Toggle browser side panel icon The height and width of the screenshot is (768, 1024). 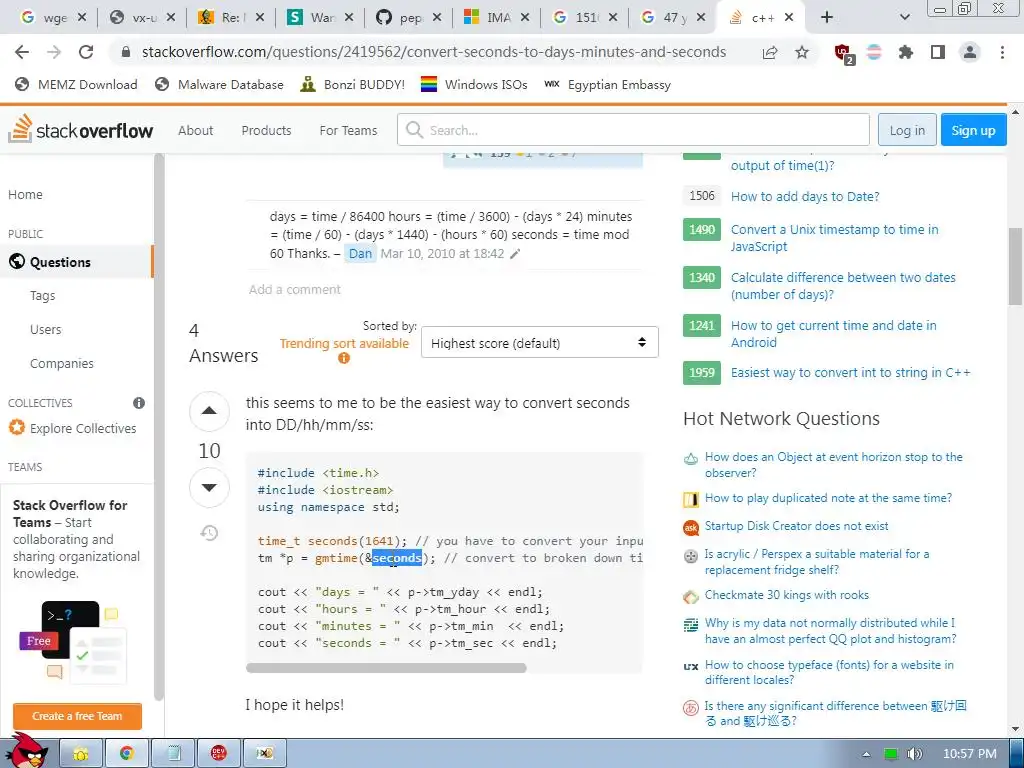point(938,52)
